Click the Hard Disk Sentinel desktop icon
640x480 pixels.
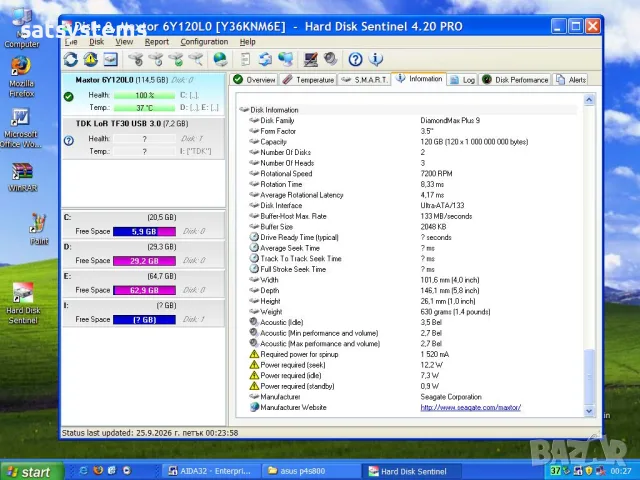tap(23, 303)
